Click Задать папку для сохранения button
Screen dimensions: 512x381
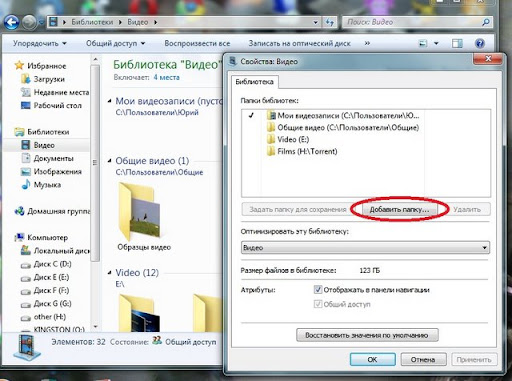(298, 209)
